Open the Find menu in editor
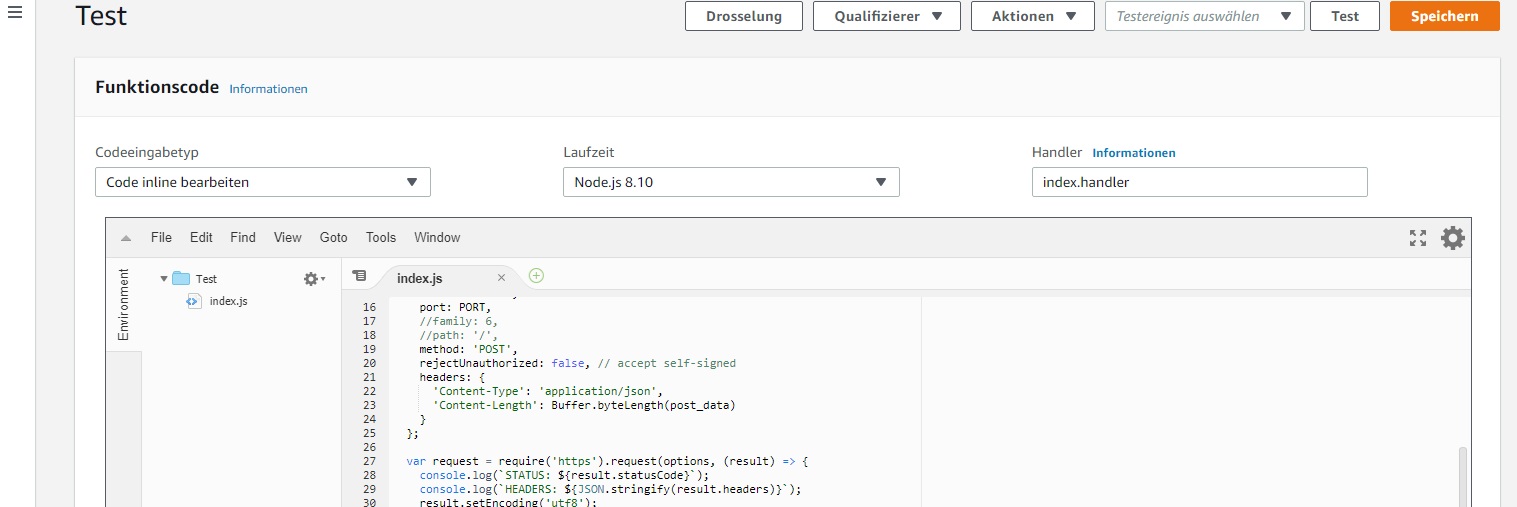The image size is (1517, 507). point(243,237)
